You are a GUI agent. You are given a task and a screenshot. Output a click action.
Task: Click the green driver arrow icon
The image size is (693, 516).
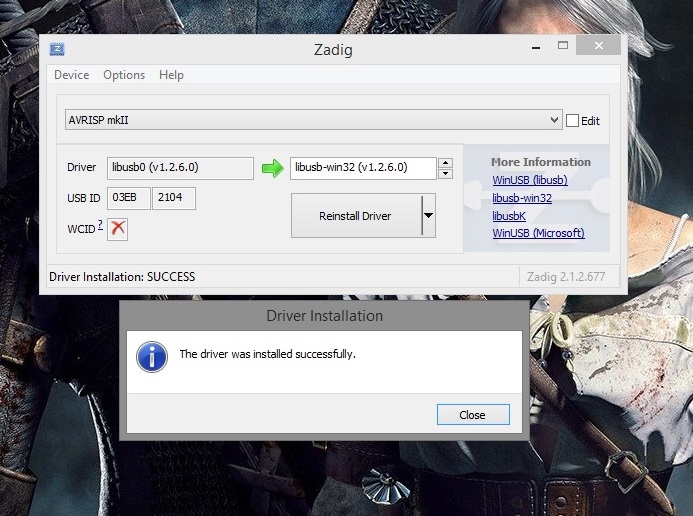[x=273, y=168]
